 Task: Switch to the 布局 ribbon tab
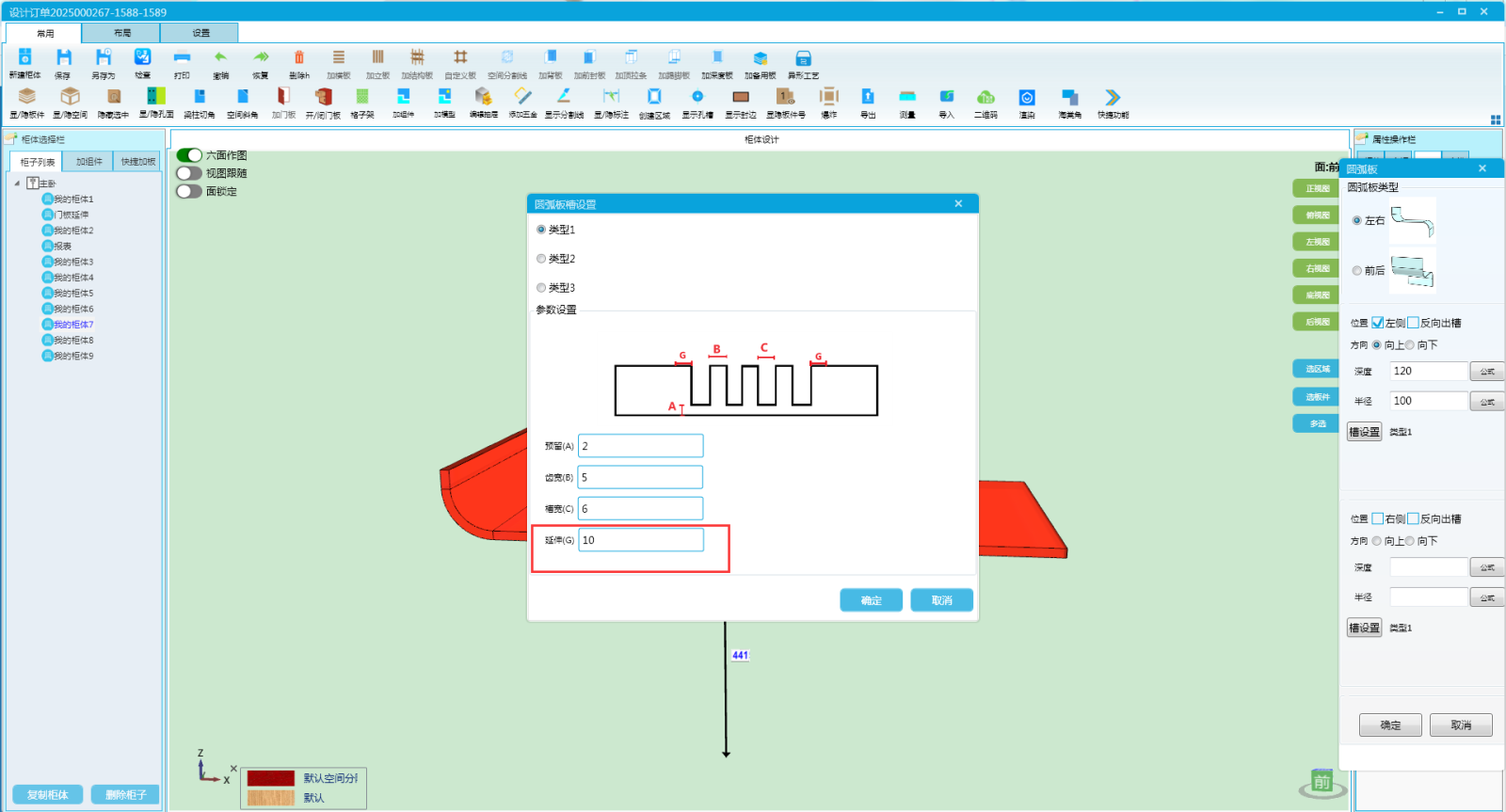point(122,33)
